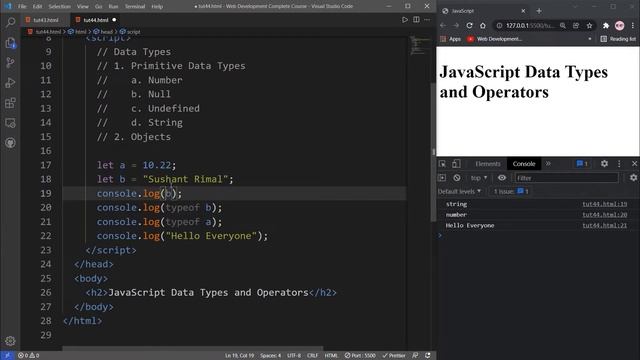Click editor vertical scrollbar

[x=433, y=151]
